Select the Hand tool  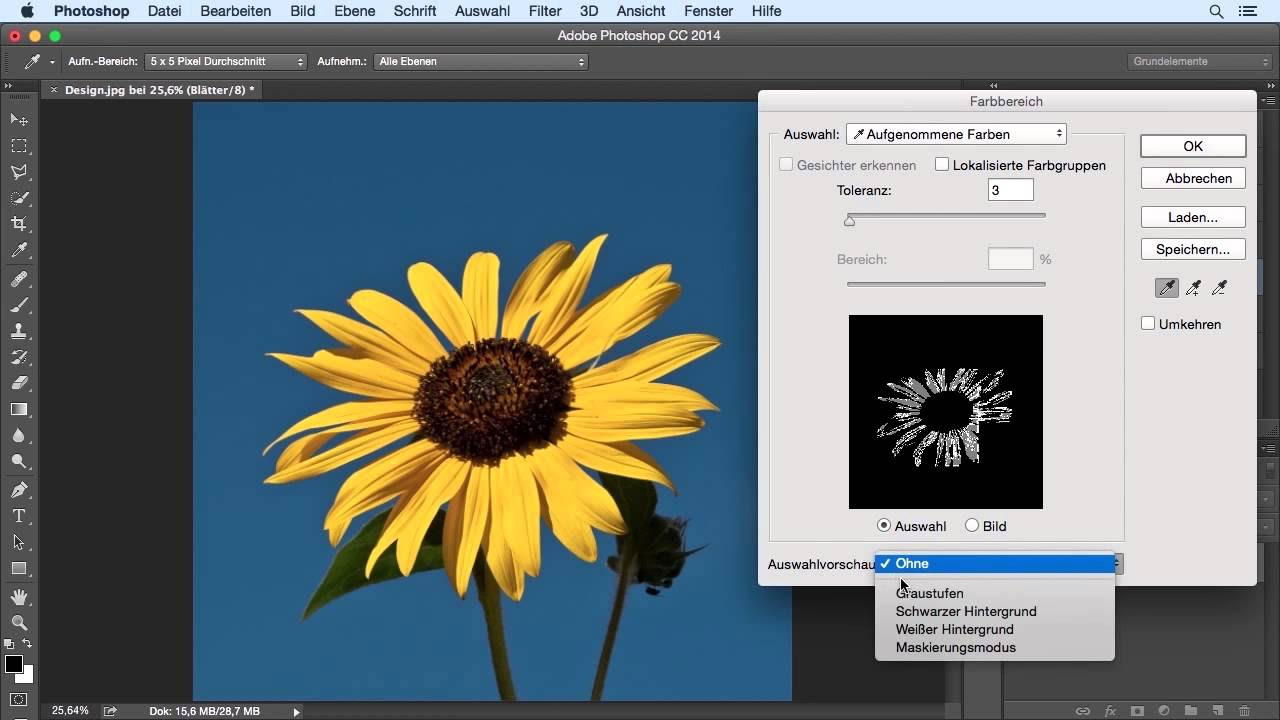18,597
